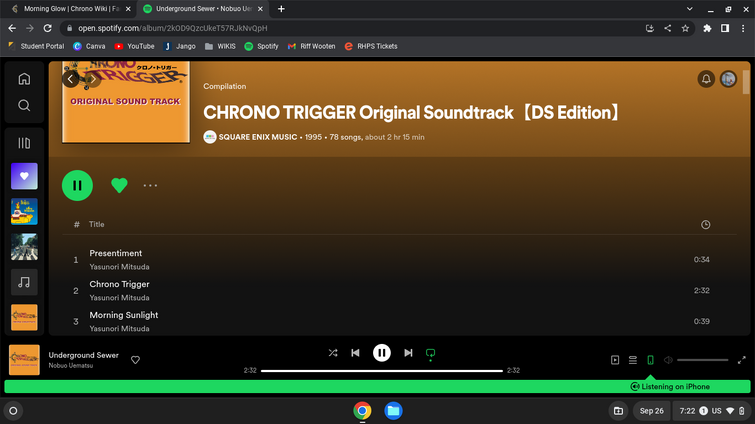Expand player to full screen
Viewport: 755px width, 424px height.
pos(742,360)
